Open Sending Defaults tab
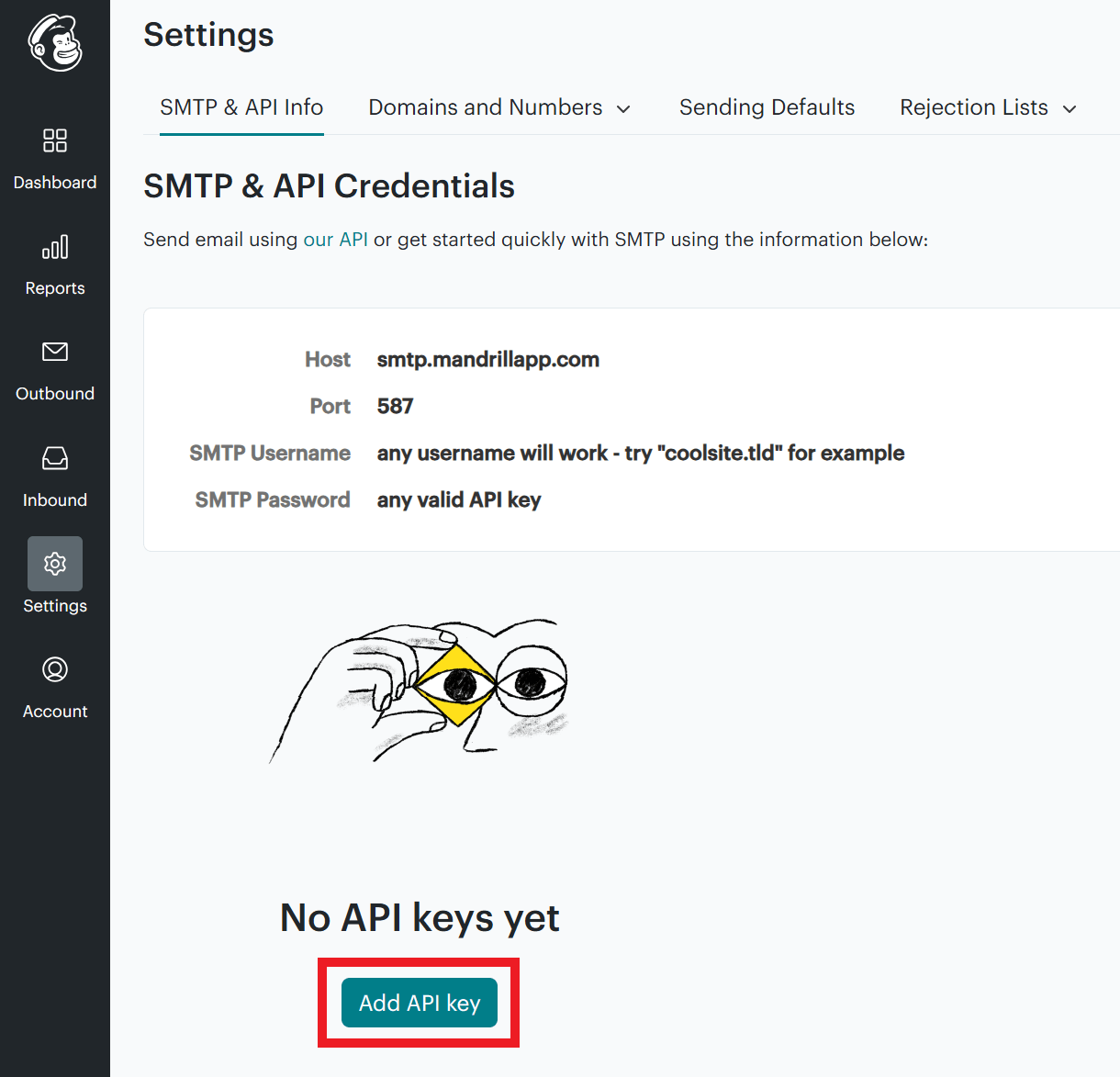This screenshot has height=1077, width=1120. click(x=767, y=107)
